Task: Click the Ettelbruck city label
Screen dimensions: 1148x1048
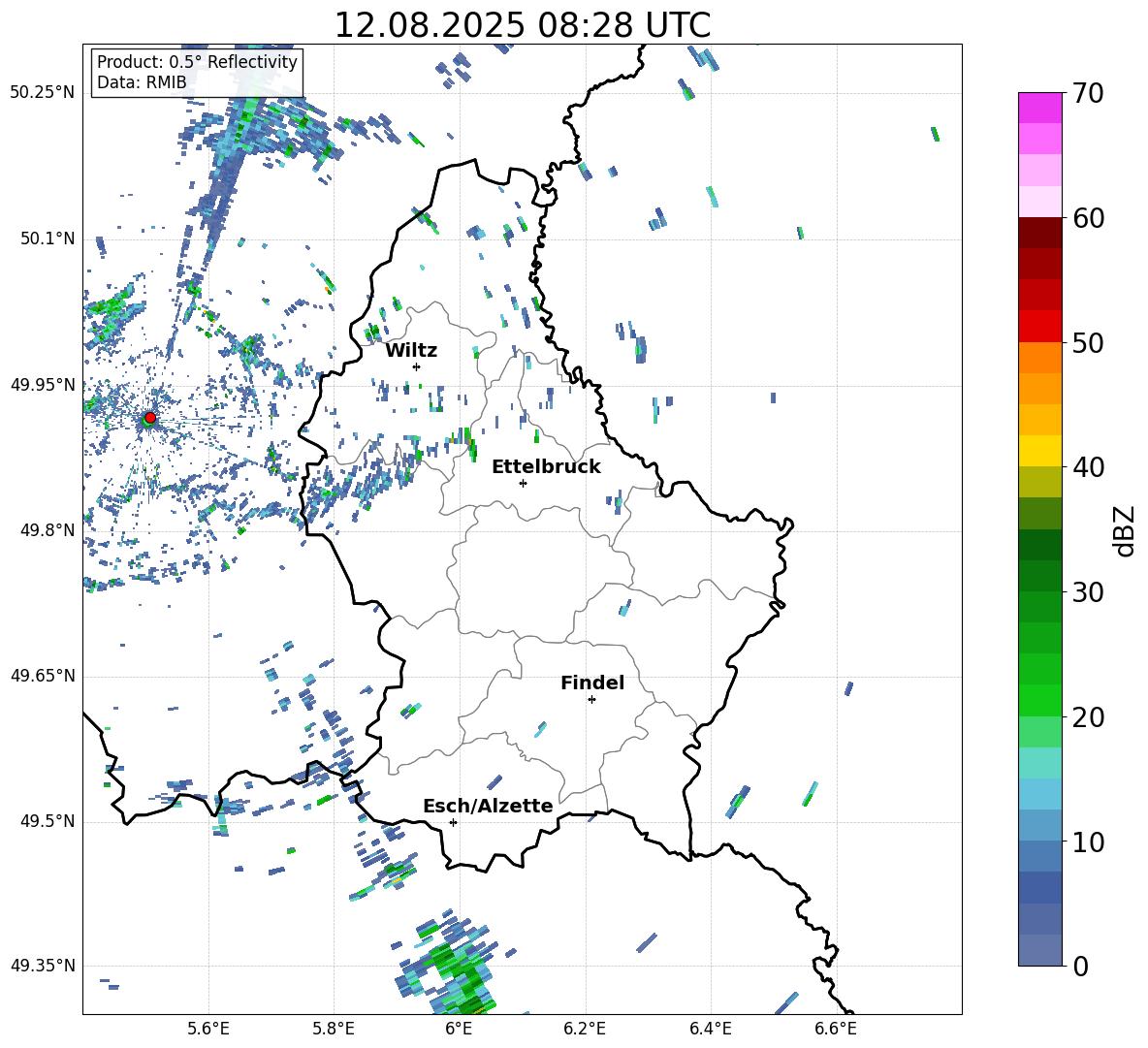Action: (x=546, y=467)
